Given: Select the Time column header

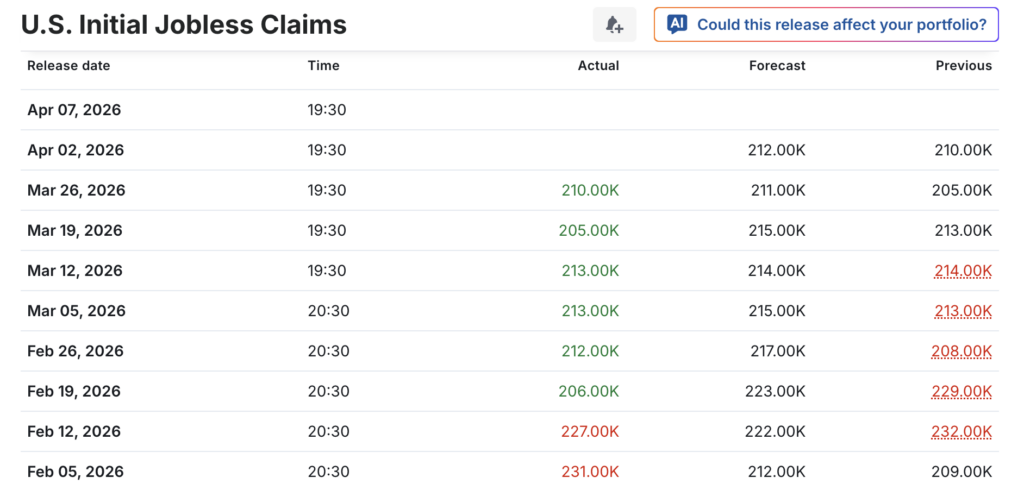Looking at the screenshot, I should (x=323, y=65).
